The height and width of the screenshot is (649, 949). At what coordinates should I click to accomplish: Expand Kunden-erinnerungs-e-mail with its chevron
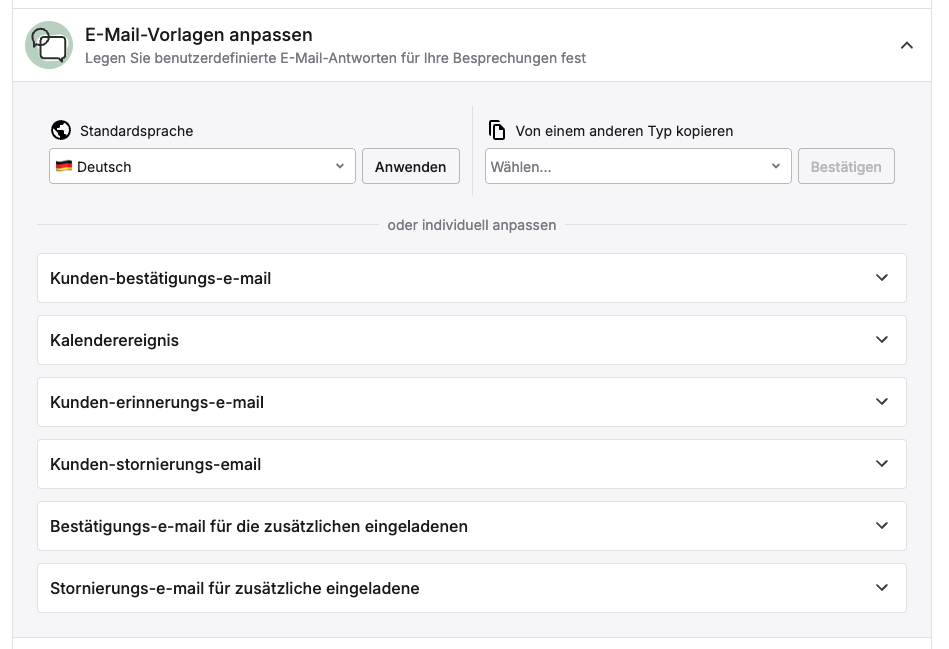tap(882, 402)
